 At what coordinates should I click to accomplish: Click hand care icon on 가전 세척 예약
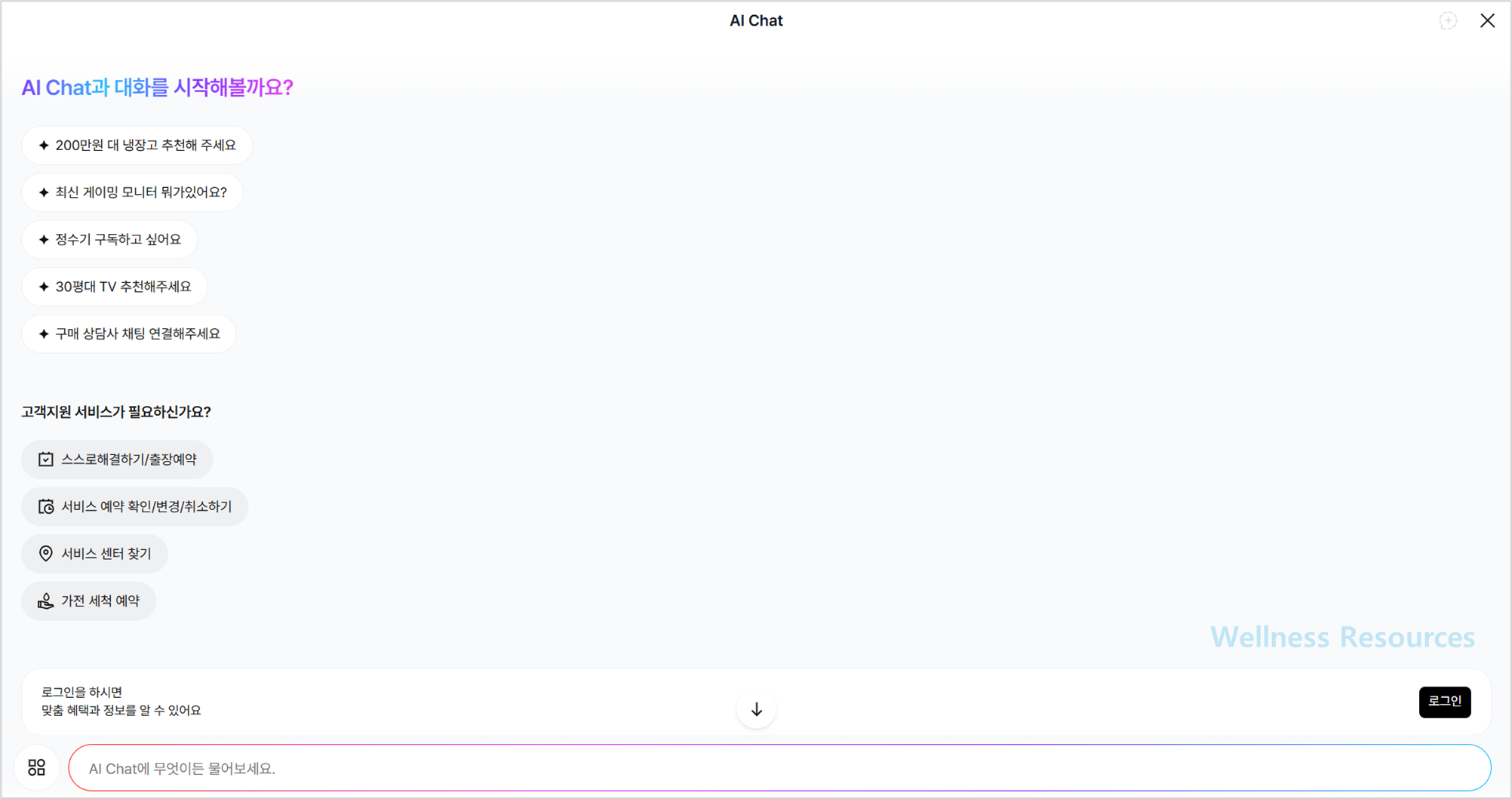coord(46,601)
